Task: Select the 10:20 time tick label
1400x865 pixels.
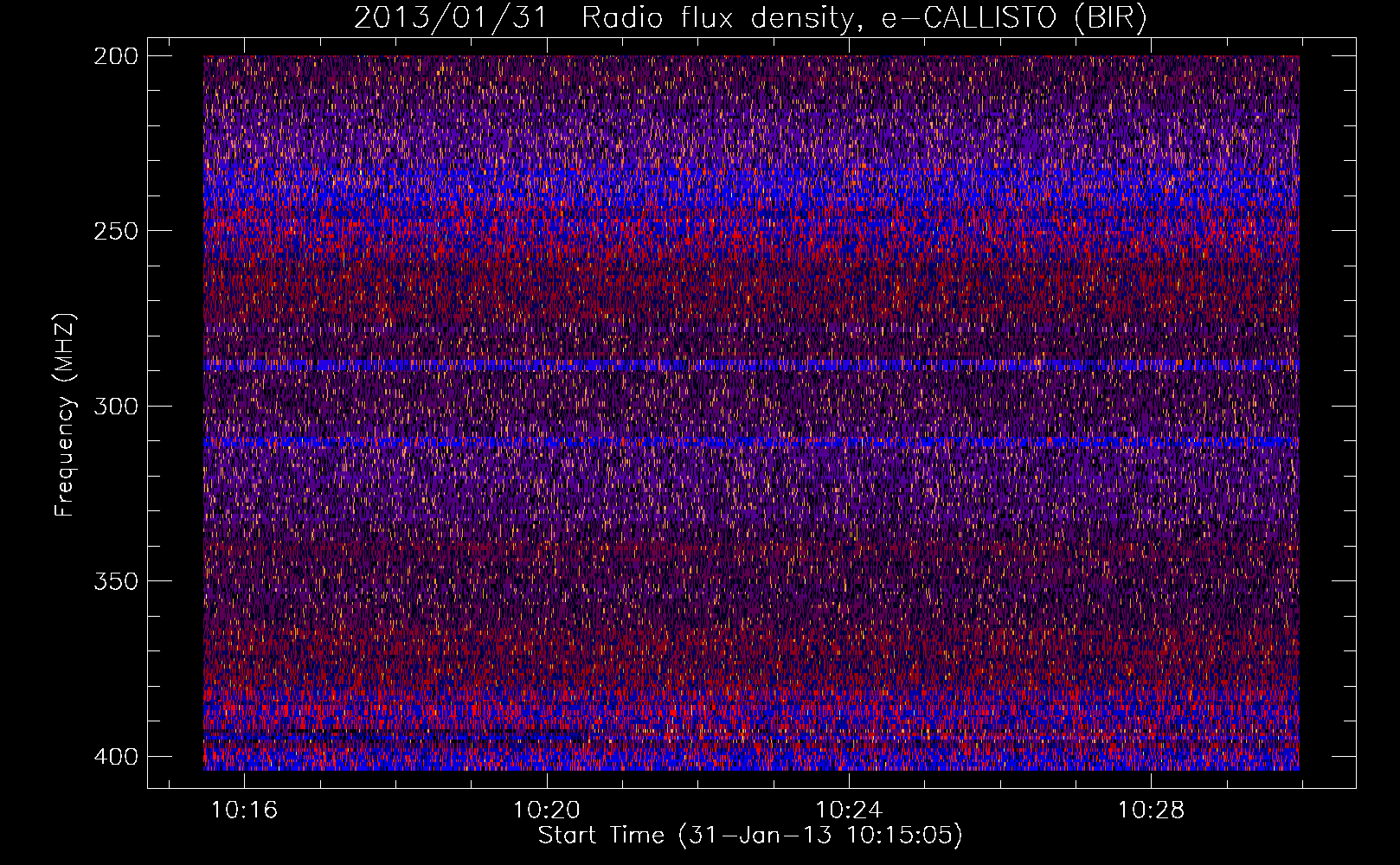Action: 547,811
